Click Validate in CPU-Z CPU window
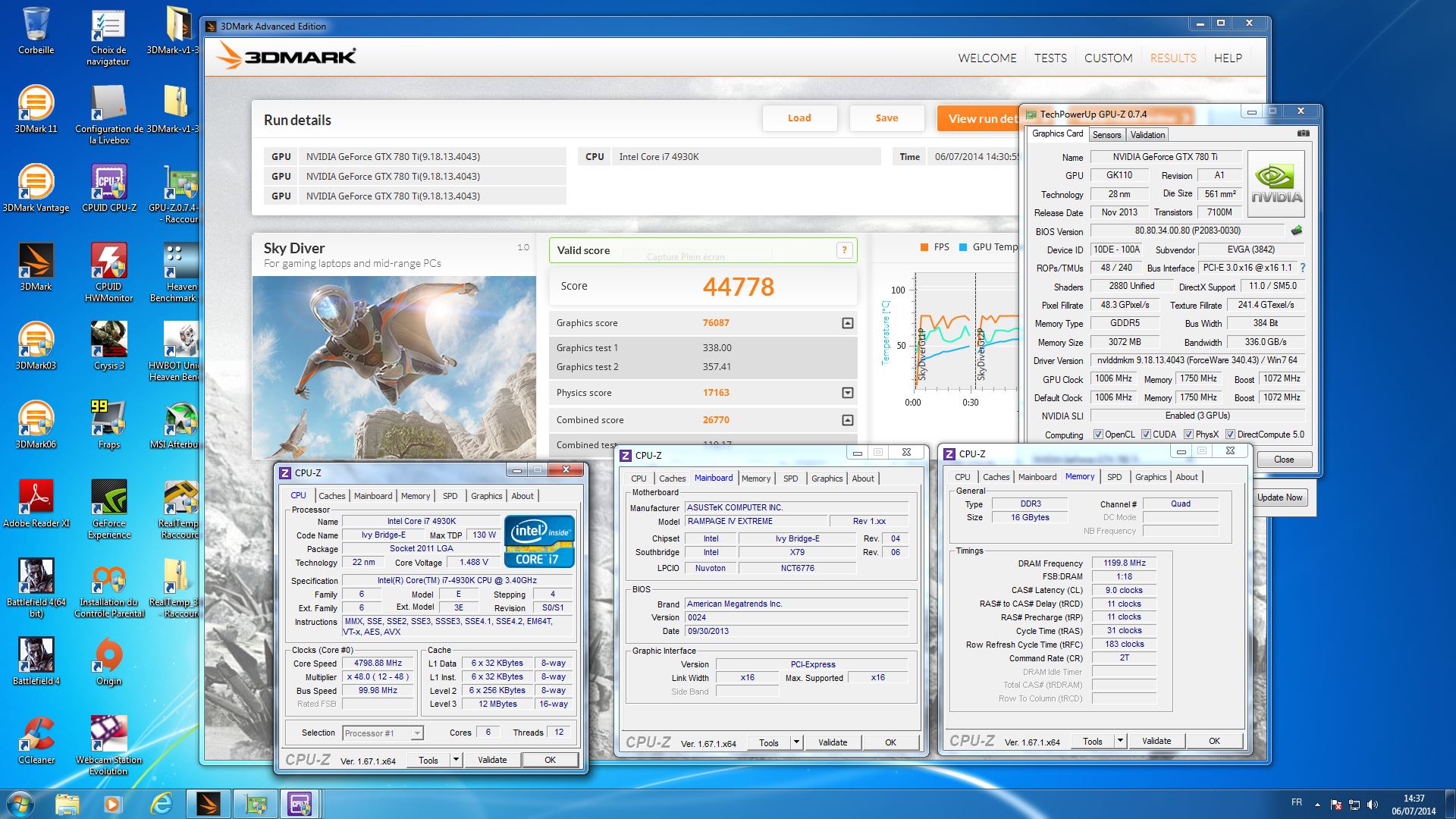This screenshot has height=819, width=1456. pos(492,760)
